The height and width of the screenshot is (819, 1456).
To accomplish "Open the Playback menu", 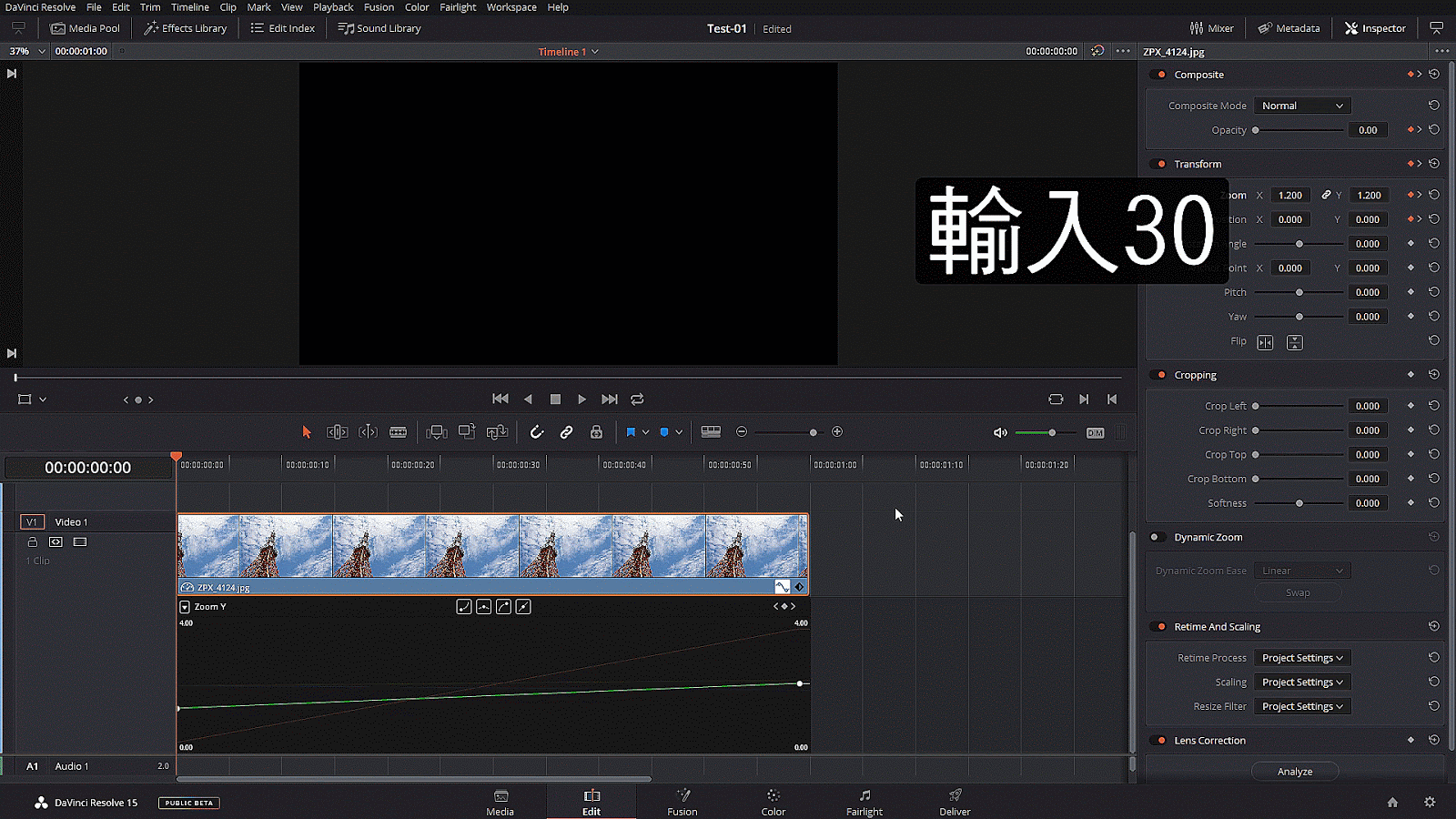I will click(x=333, y=7).
